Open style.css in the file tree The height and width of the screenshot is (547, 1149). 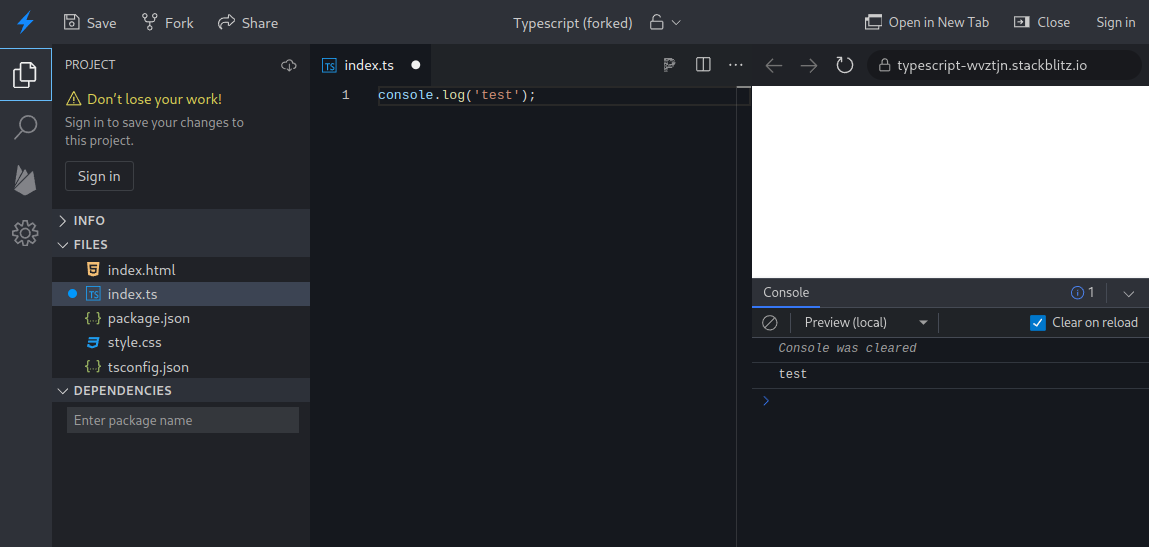181,342
